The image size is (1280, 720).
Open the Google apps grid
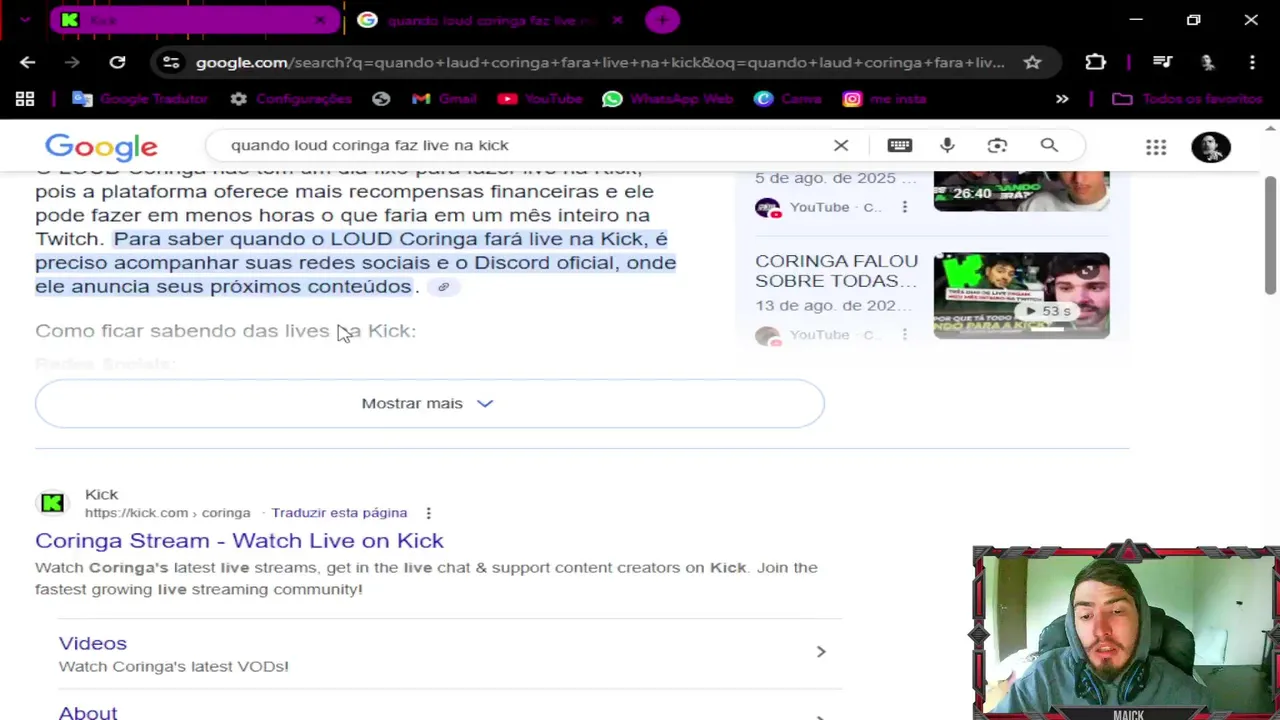[x=1156, y=147]
